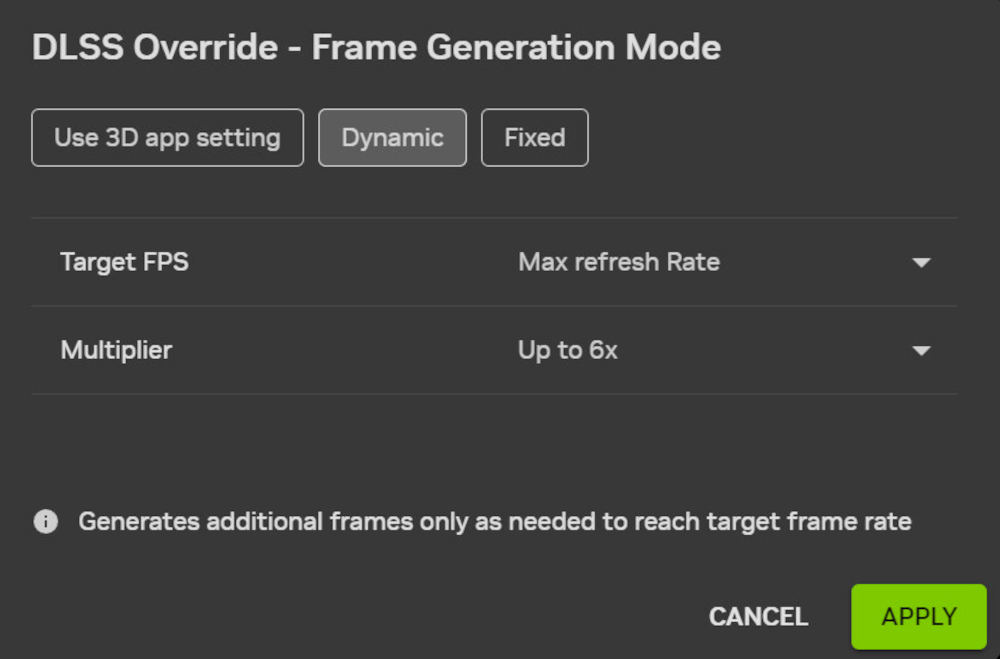The height and width of the screenshot is (659, 1000).
Task: Click the info circle icon
Action: pos(46,522)
